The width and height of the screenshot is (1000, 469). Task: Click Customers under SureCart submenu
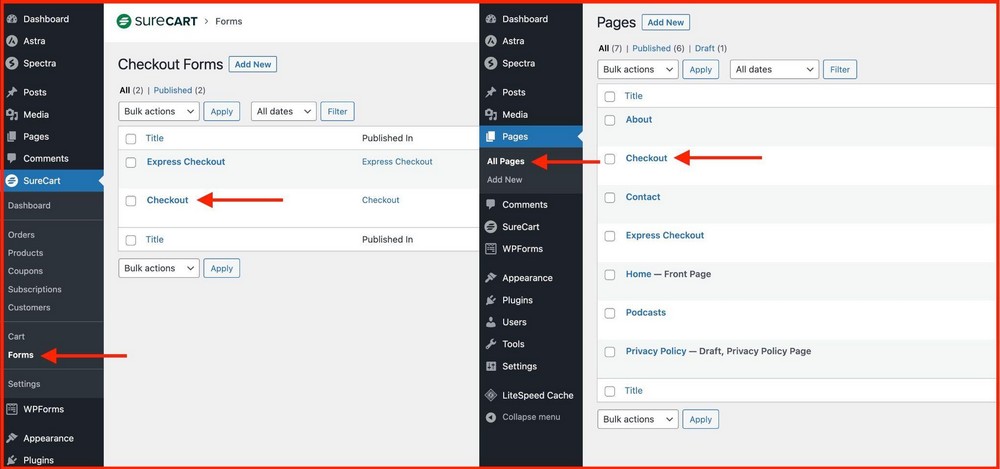[29, 308]
